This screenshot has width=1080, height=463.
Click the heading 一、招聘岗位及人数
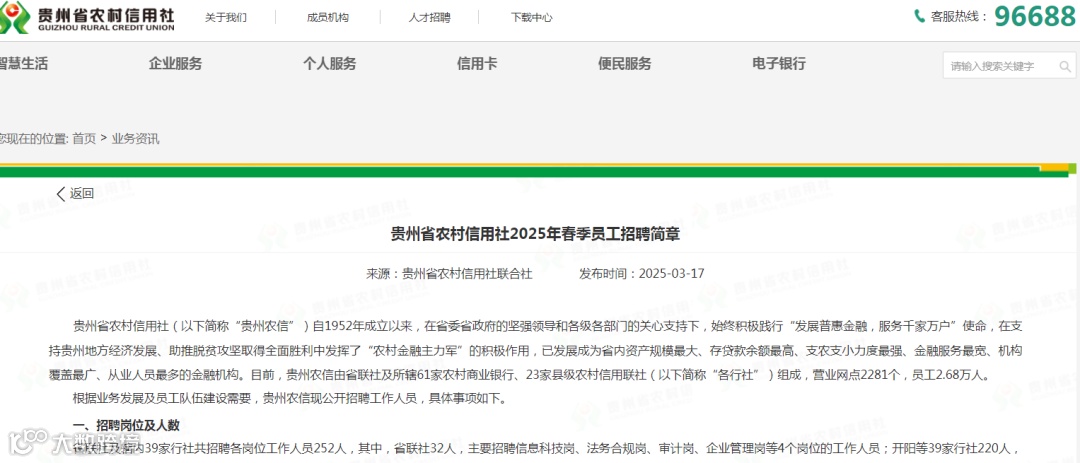pyautogui.click(x=127, y=425)
